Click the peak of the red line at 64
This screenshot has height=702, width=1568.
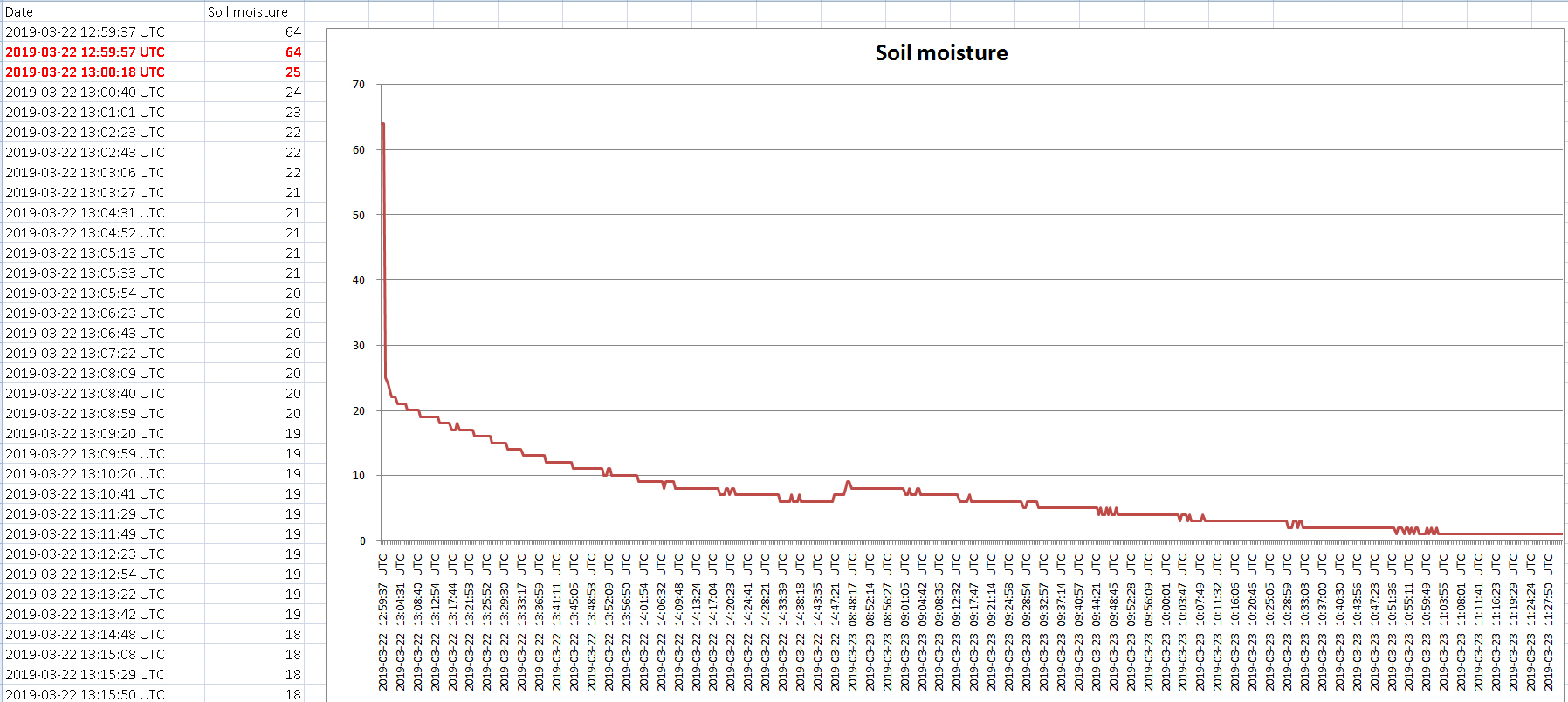point(382,124)
